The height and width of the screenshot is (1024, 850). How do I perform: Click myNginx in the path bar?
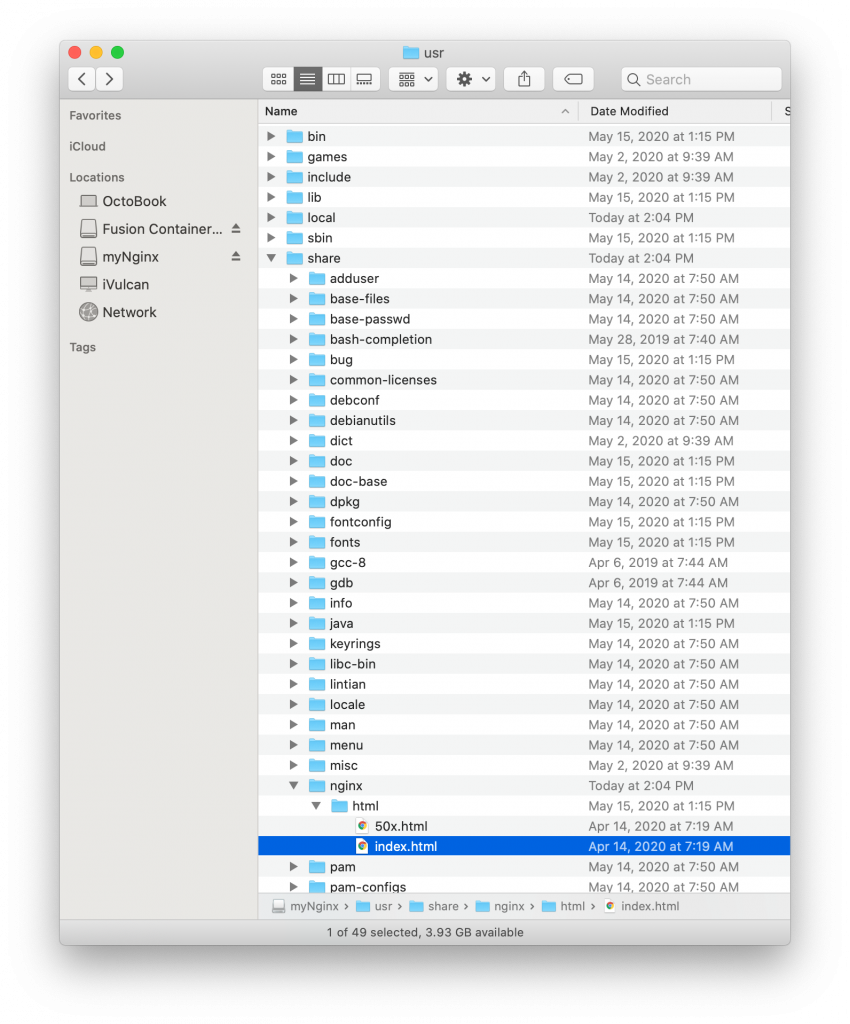(306, 906)
